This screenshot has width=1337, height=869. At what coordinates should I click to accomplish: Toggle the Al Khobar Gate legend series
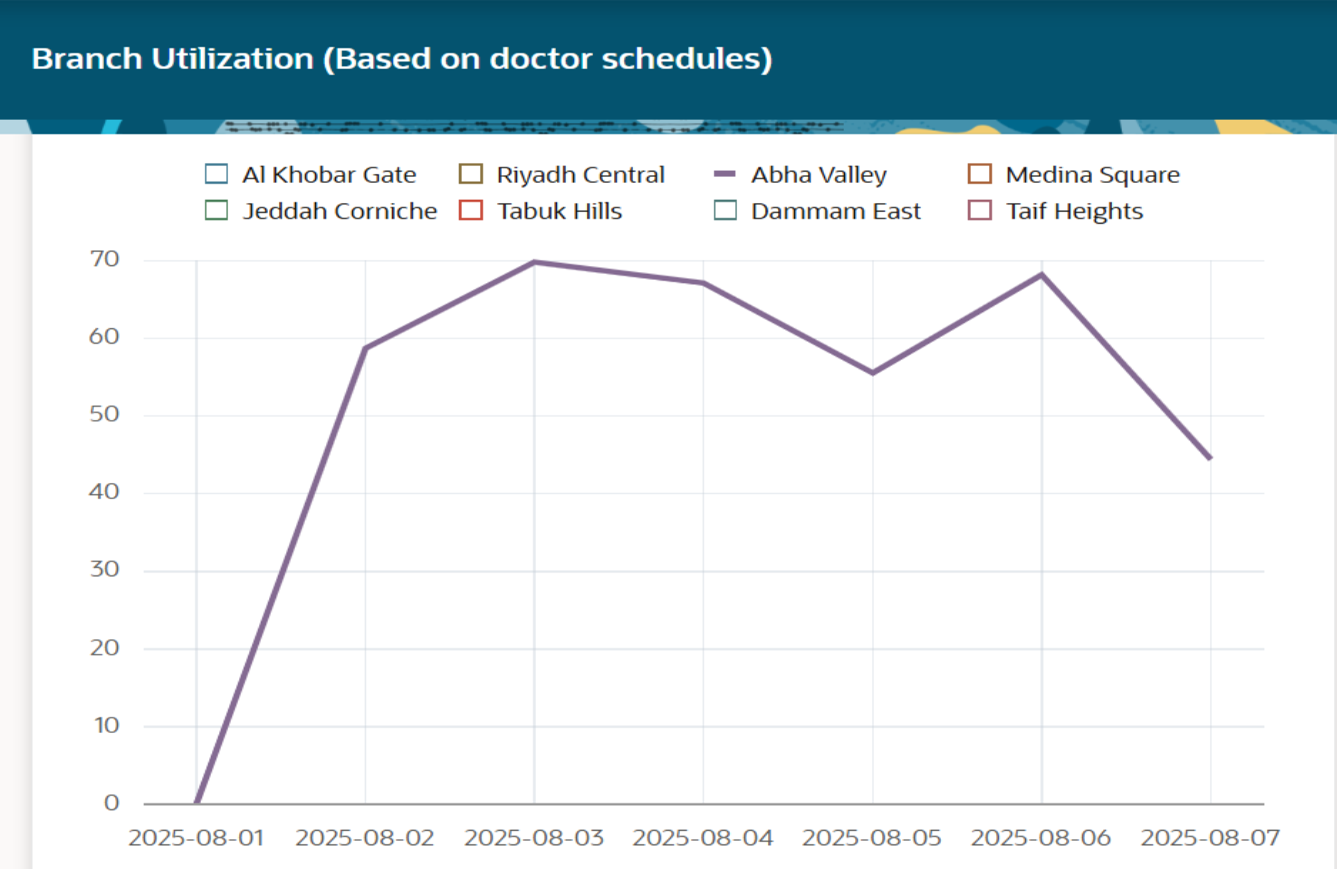coord(216,175)
